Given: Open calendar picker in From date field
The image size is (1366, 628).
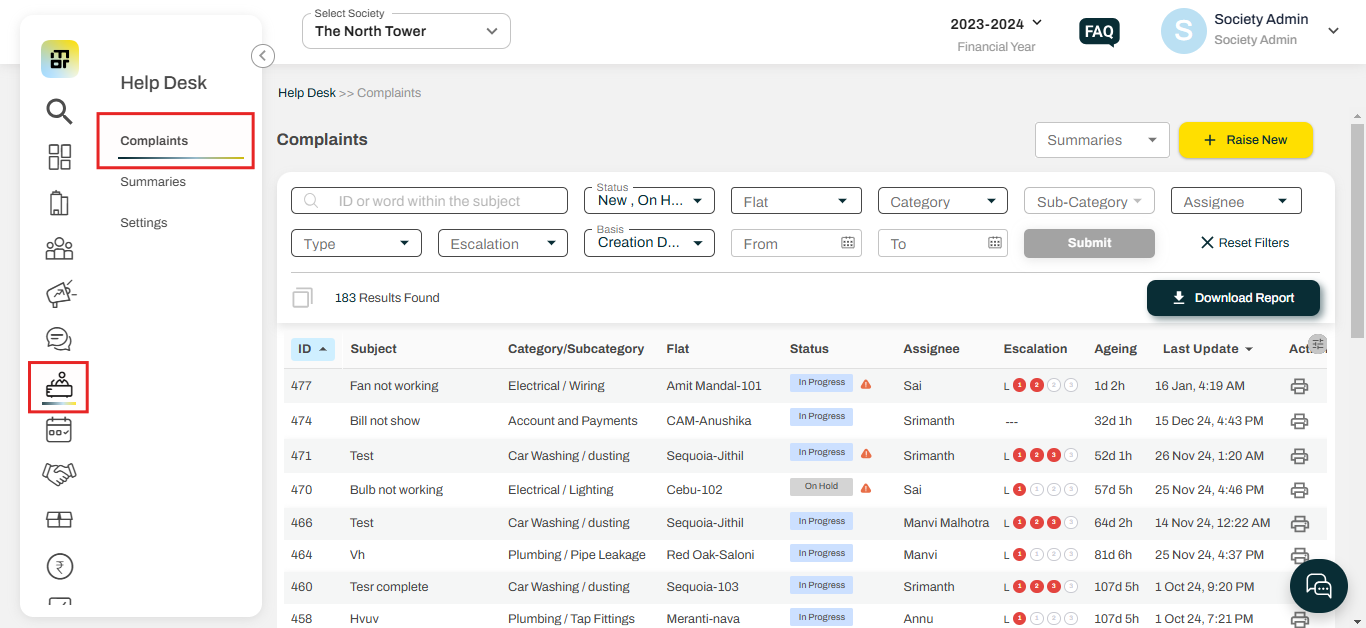Looking at the screenshot, I should pos(848,242).
